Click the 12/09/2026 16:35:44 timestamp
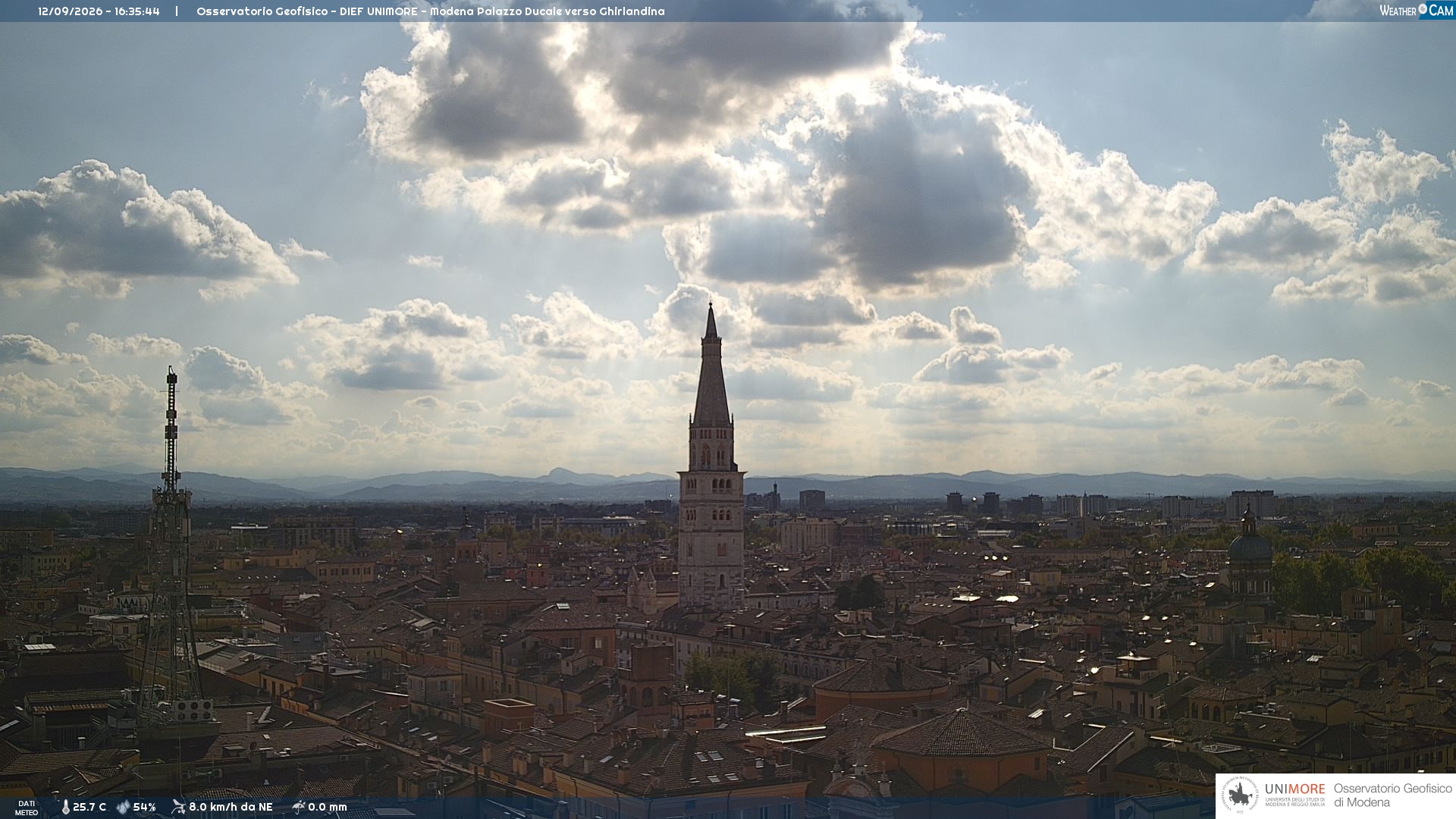 (x=99, y=11)
